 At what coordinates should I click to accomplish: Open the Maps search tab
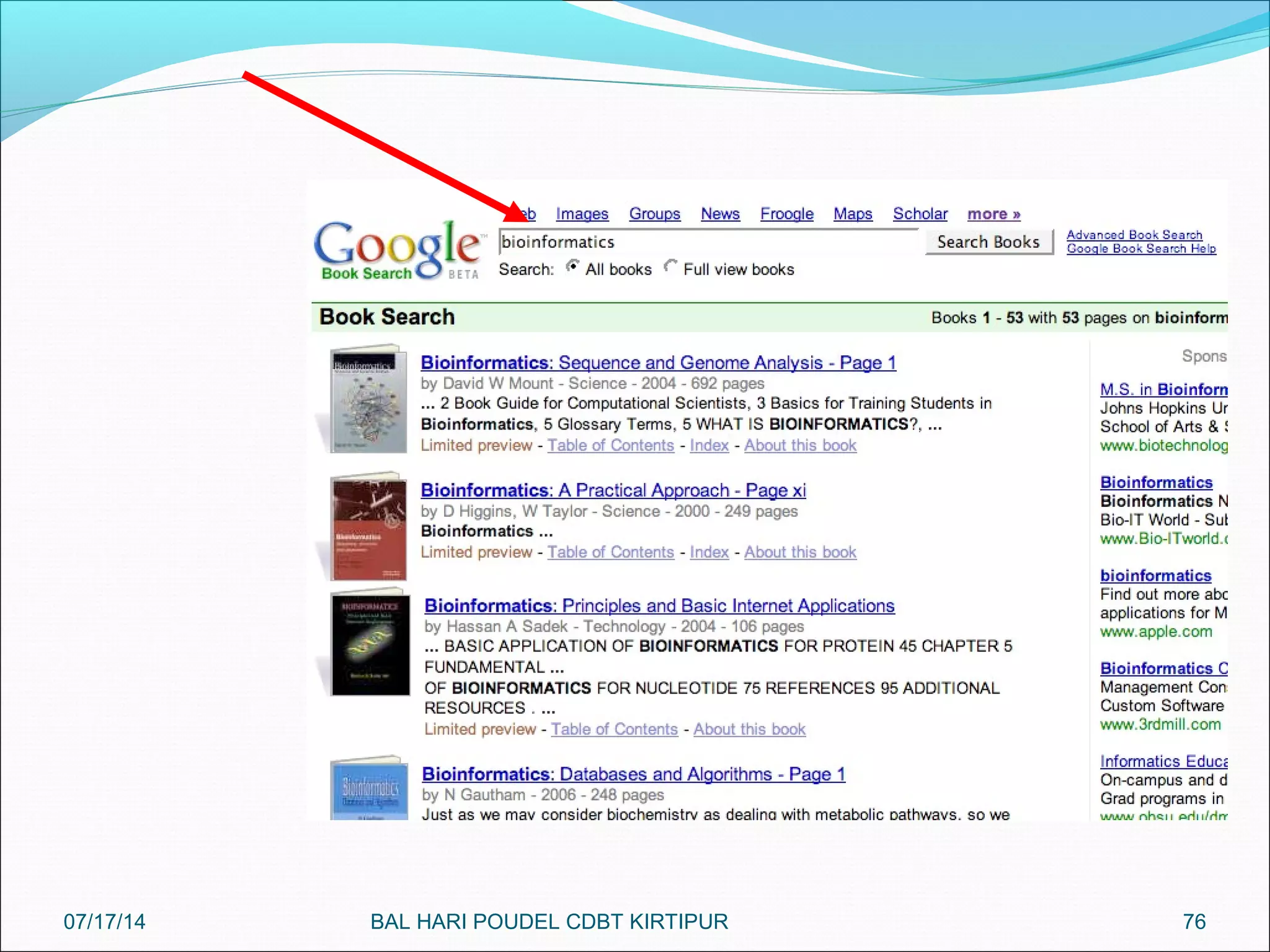click(x=852, y=214)
